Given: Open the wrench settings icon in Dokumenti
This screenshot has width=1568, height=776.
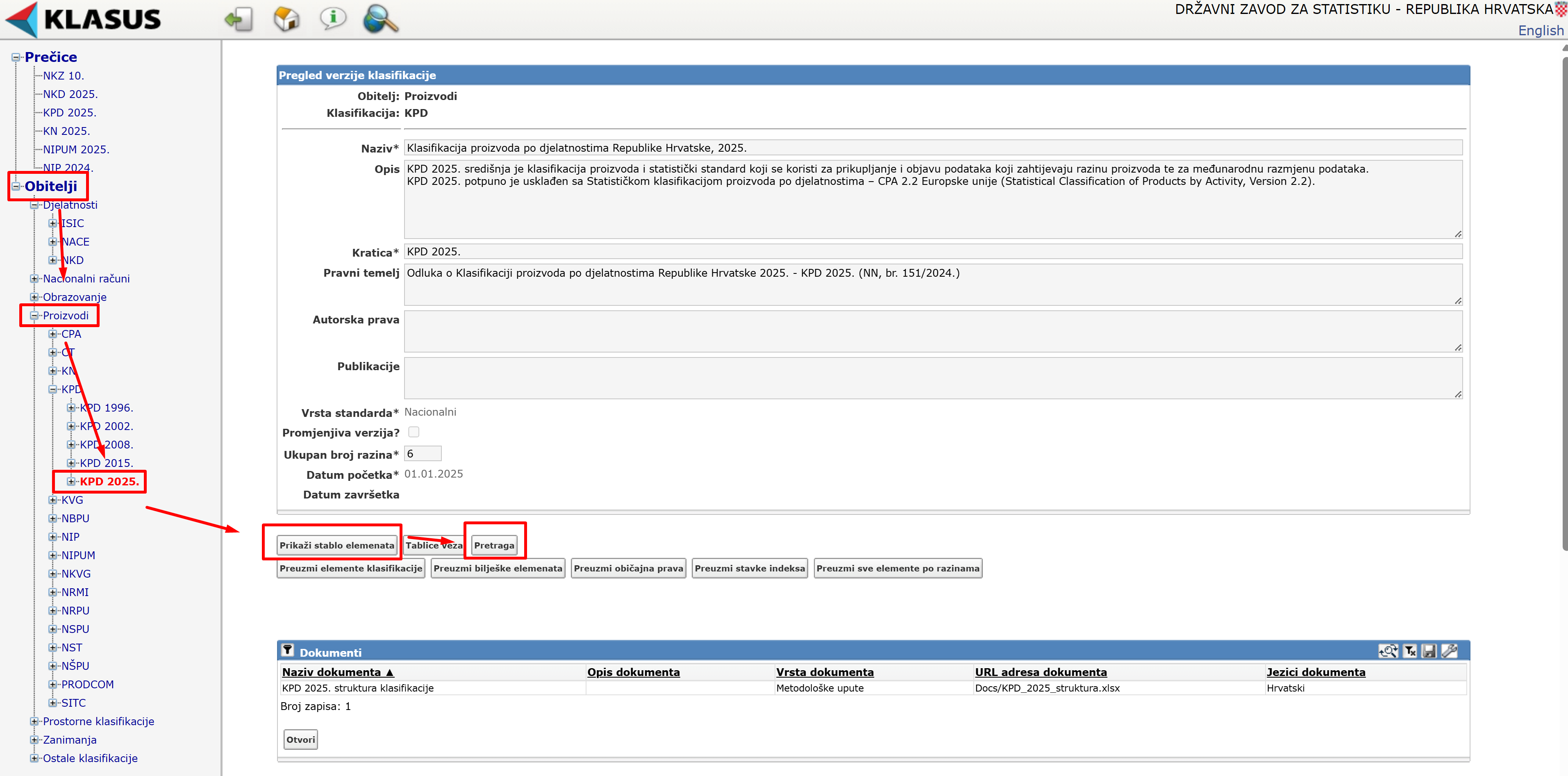Looking at the screenshot, I should pyautogui.click(x=1449, y=651).
